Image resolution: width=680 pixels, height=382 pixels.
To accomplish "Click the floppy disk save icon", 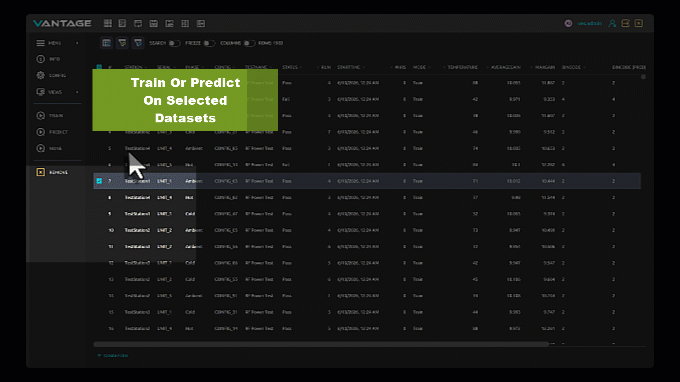I will click(154, 23).
